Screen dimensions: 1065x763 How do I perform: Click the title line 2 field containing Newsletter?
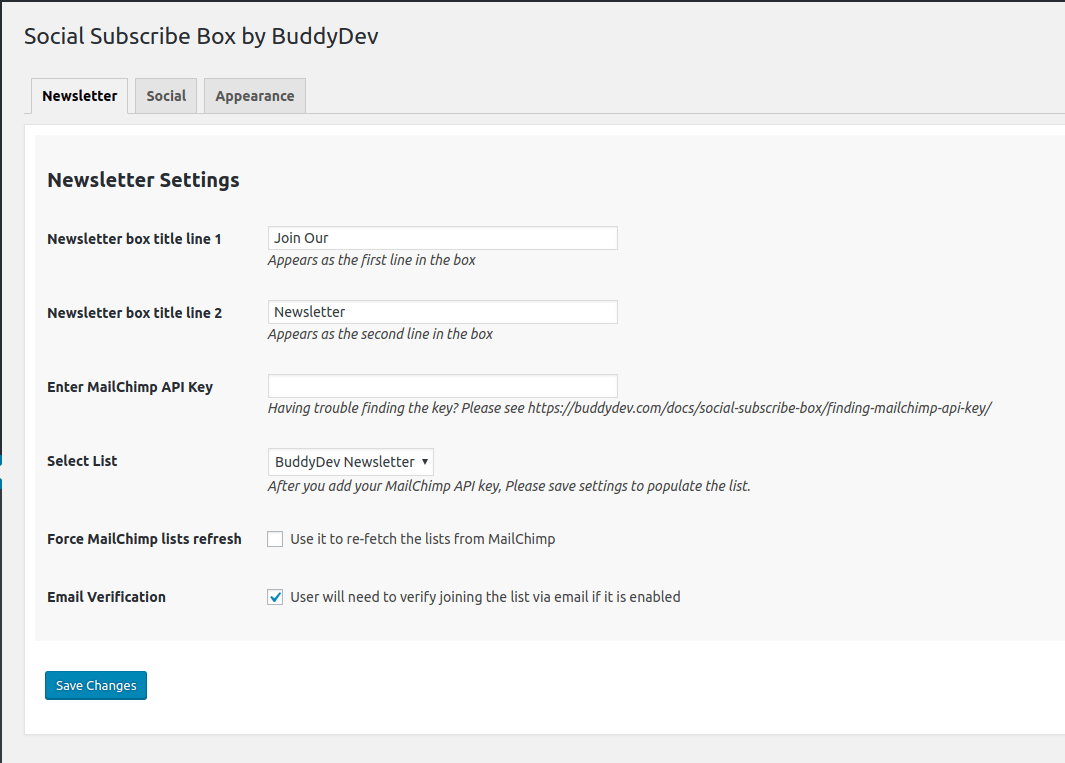pyautogui.click(x=443, y=312)
